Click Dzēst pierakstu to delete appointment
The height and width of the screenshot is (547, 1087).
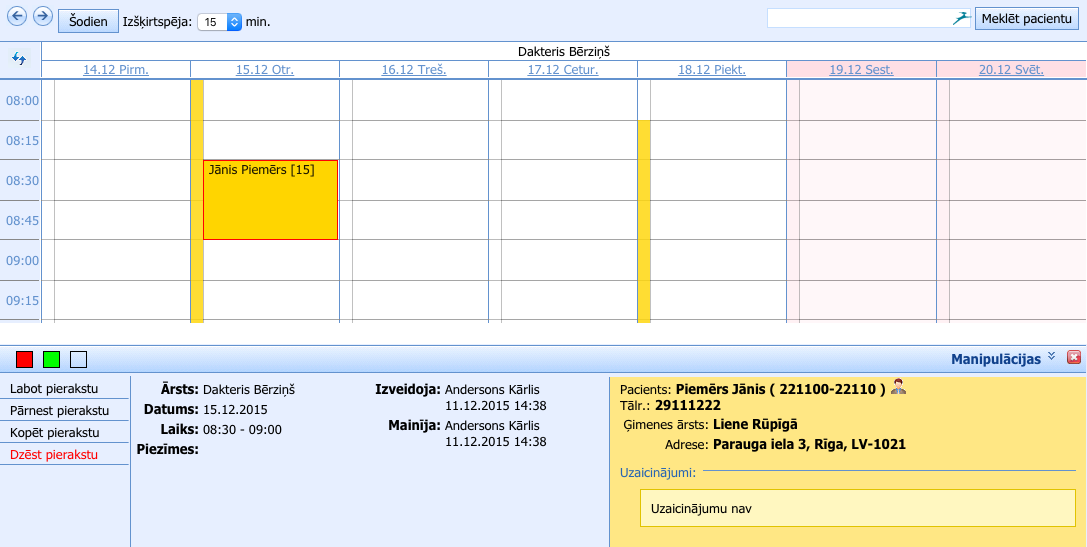(54, 454)
